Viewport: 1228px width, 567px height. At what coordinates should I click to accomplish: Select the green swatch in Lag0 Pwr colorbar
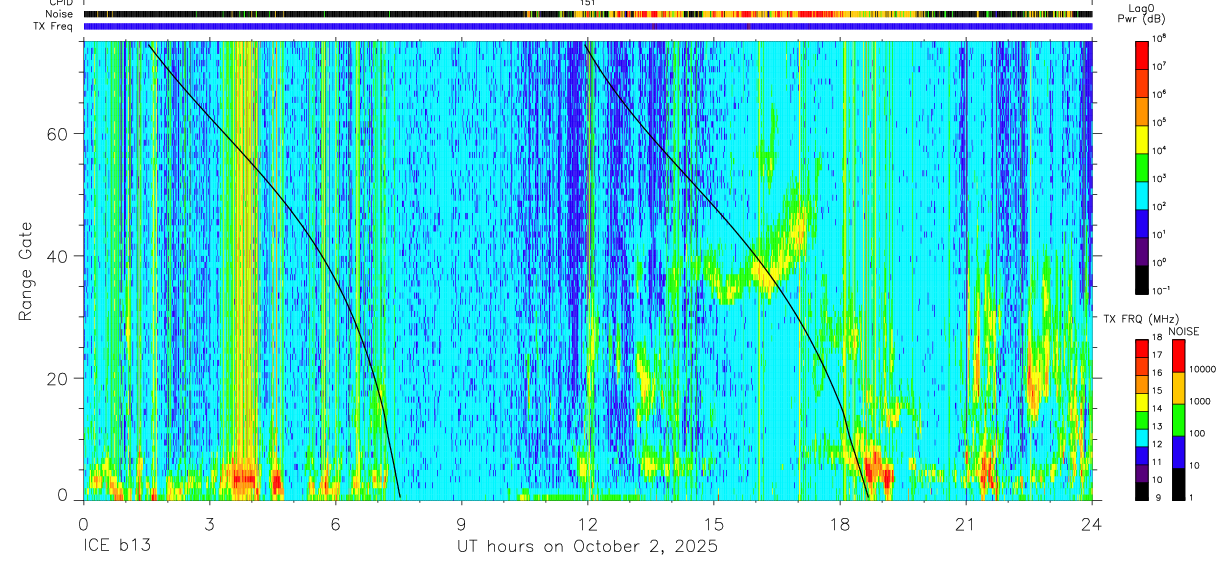pyautogui.click(x=1142, y=166)
